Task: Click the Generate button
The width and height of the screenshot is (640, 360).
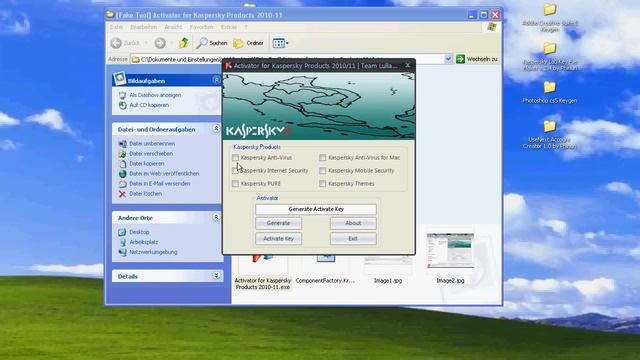Action: 278,223
